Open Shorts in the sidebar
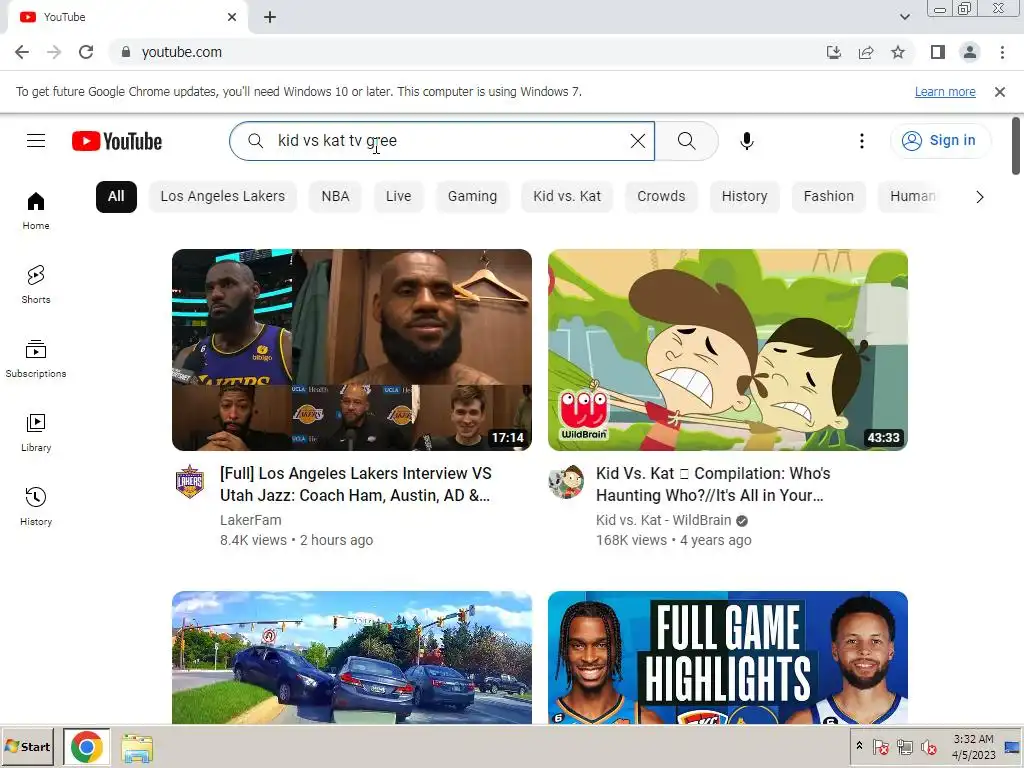This screenshot has height=768, width=1024. [x=36, y=284]
